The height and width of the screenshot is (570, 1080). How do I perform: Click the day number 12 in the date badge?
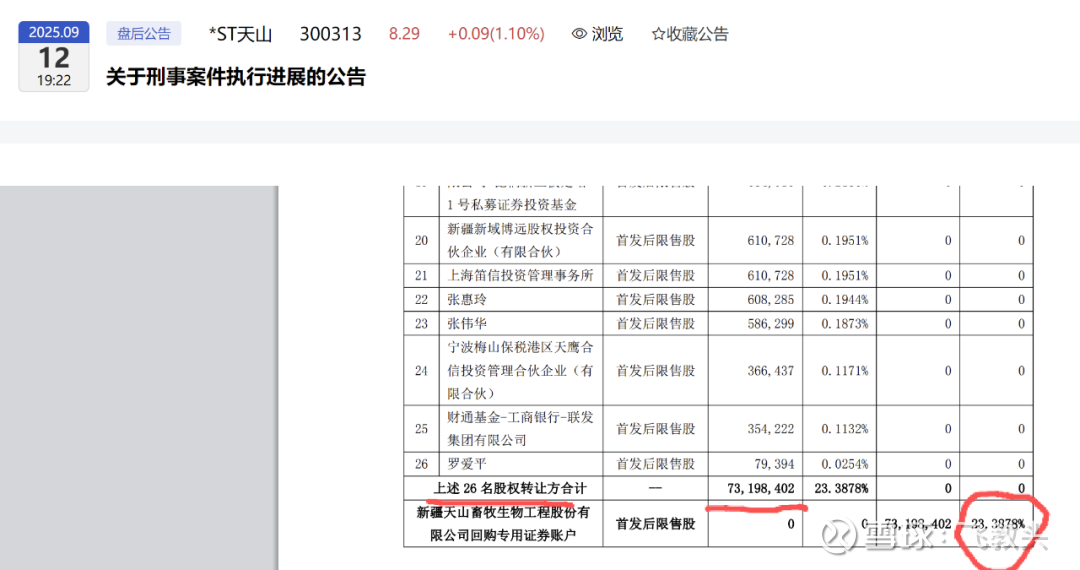tap(54, 58)
